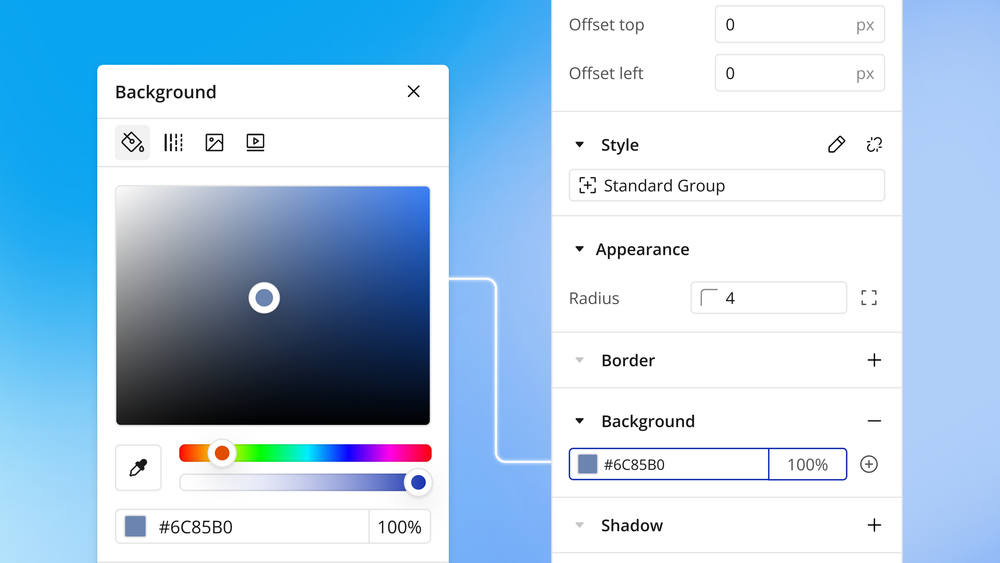
Task: Expand the Border section
Action: pyautogui.click(x=580, y=360)
